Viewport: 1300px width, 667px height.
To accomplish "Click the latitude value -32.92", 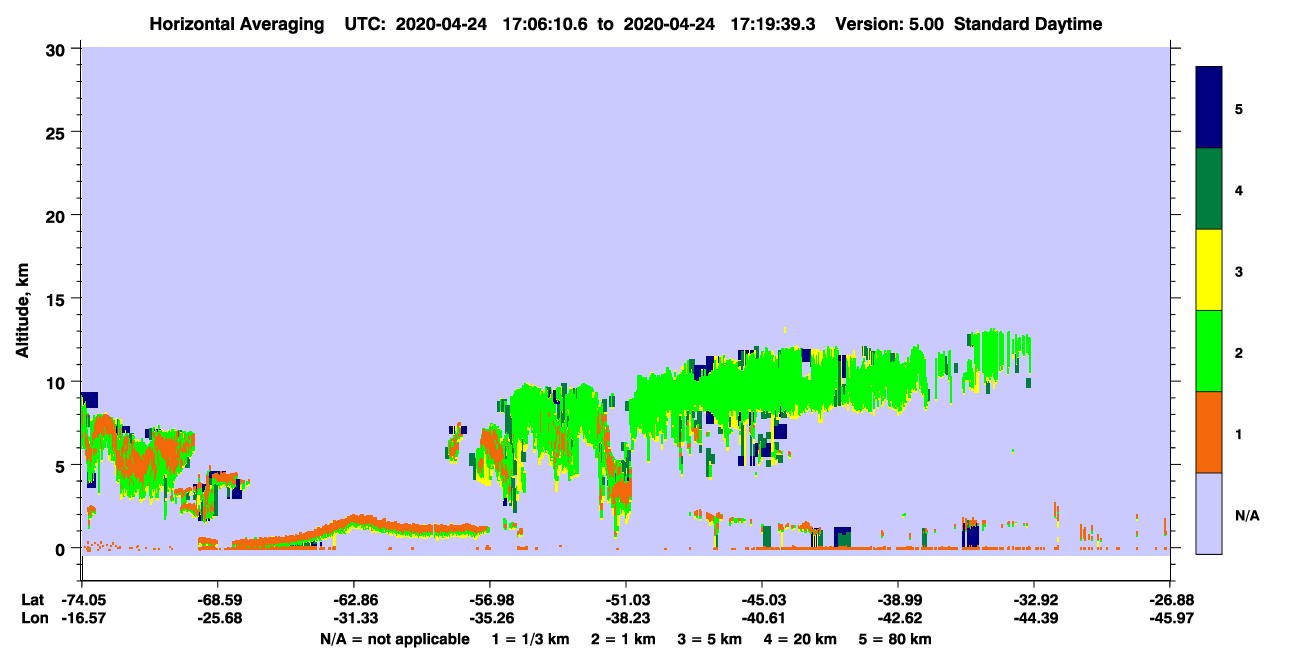I will point(1034,600).
